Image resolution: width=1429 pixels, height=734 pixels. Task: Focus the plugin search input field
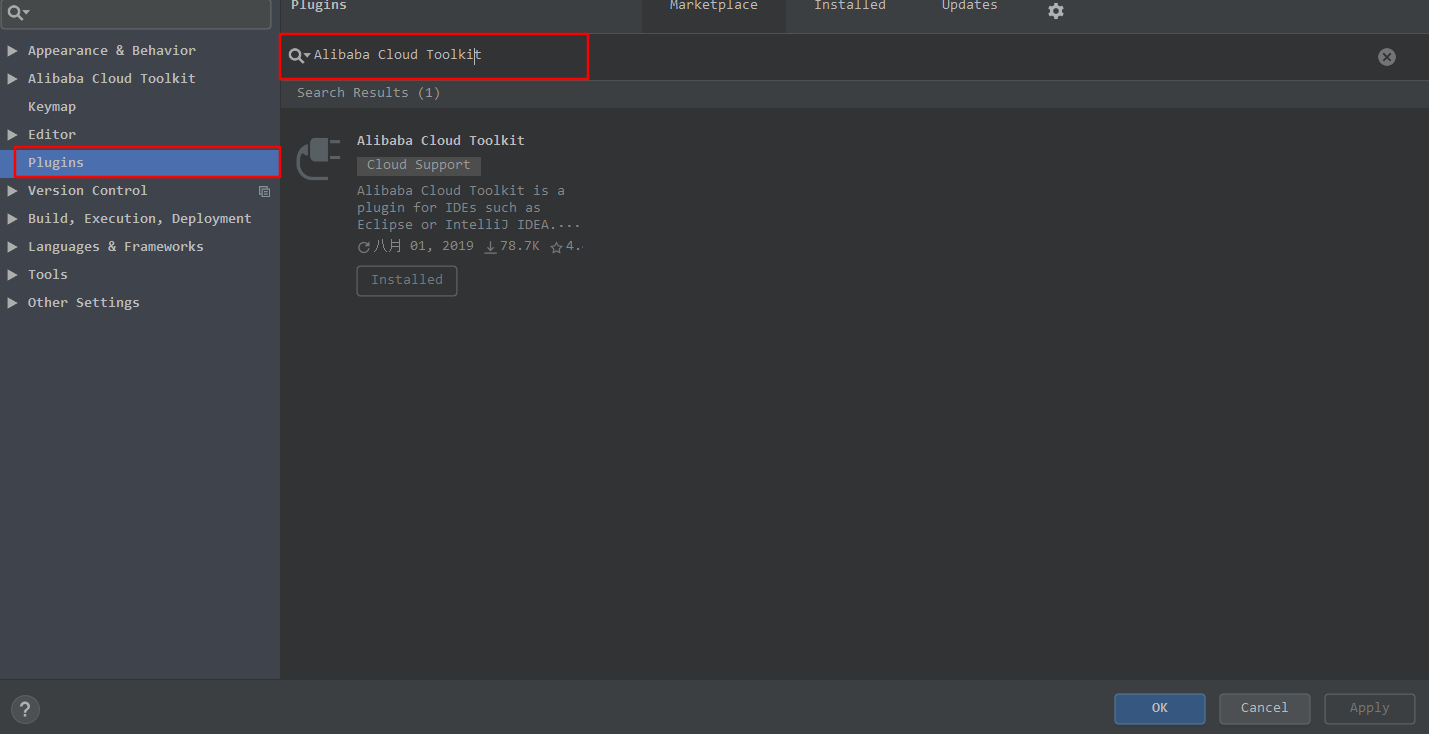coord(840,56)
